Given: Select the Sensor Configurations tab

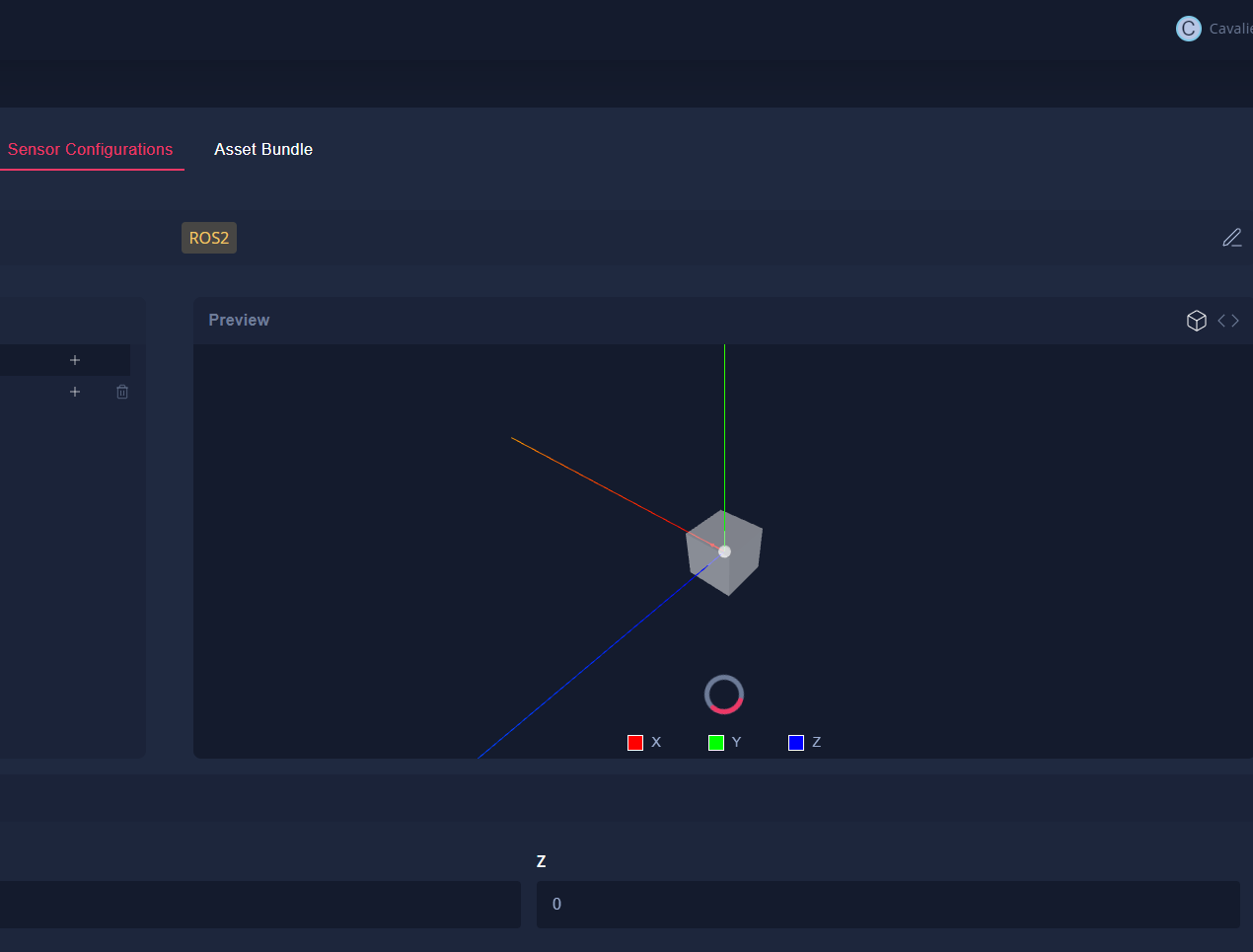Looking at the screenshot, I should (x=91, y=149).
